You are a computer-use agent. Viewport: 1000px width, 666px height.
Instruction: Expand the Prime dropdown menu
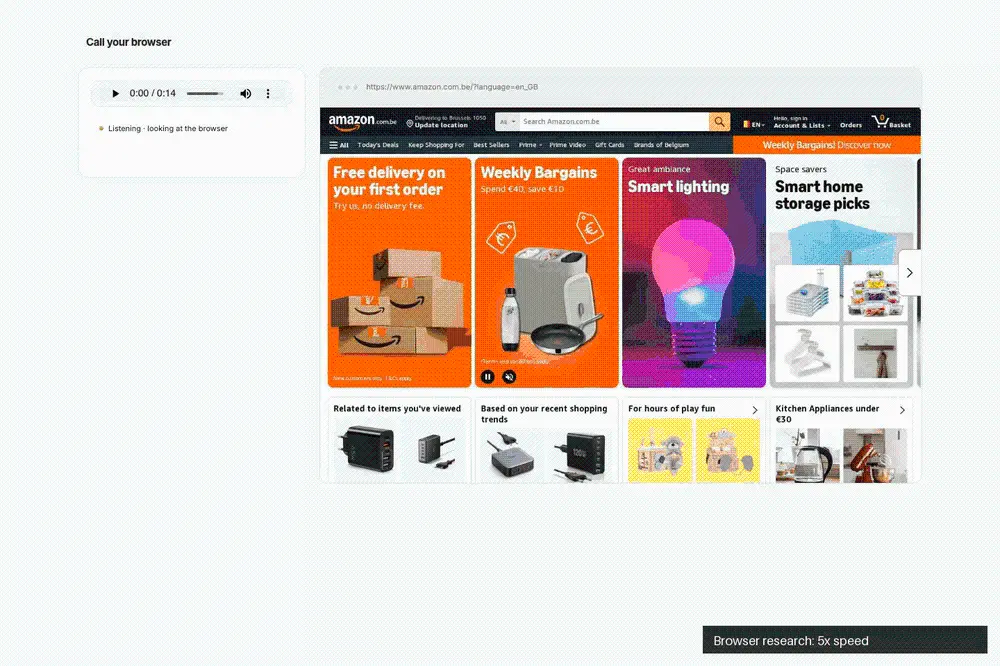point(530,145)
